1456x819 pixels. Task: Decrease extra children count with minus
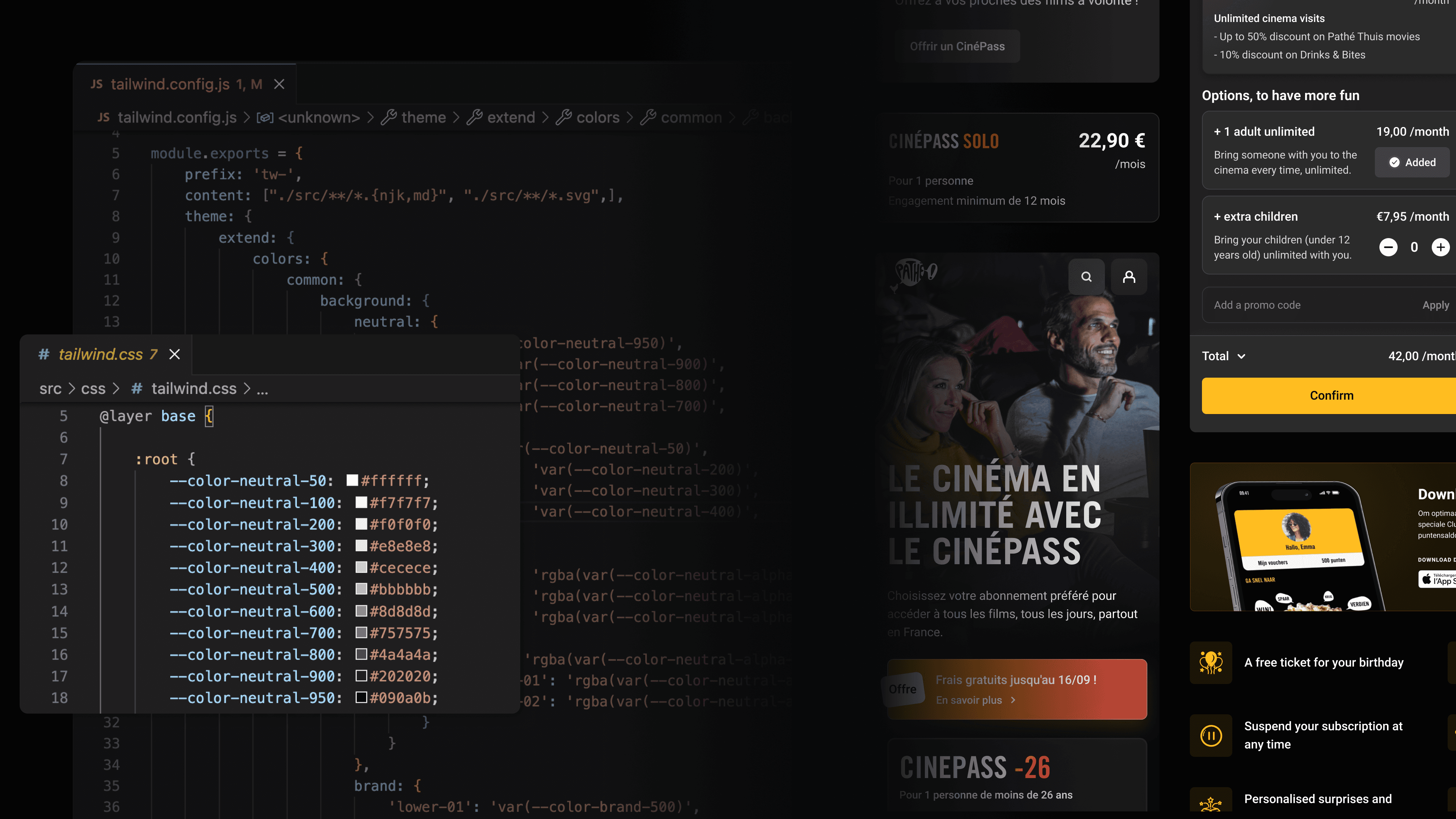point(1388,247)
